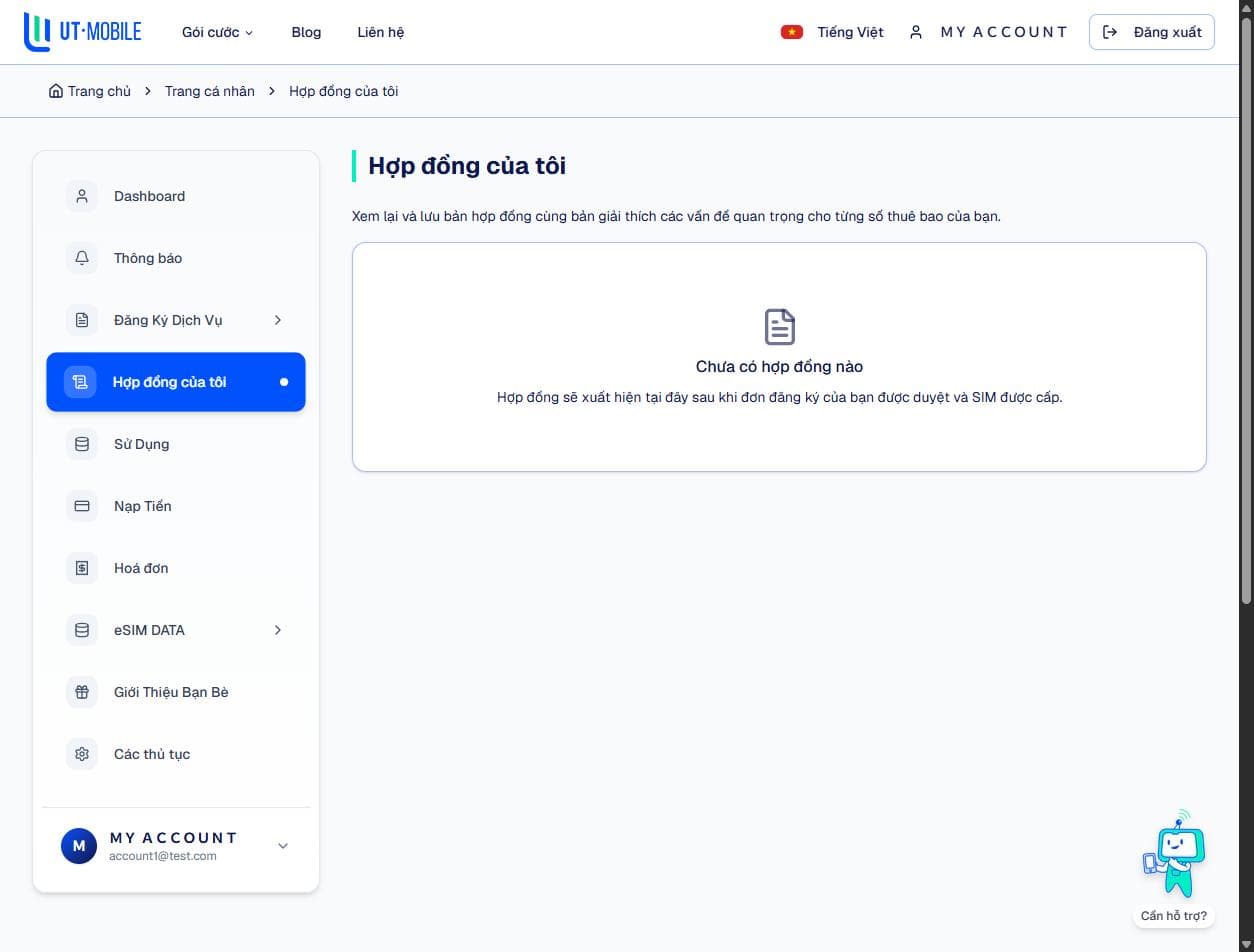Go to the Blog page

point(306,32)
